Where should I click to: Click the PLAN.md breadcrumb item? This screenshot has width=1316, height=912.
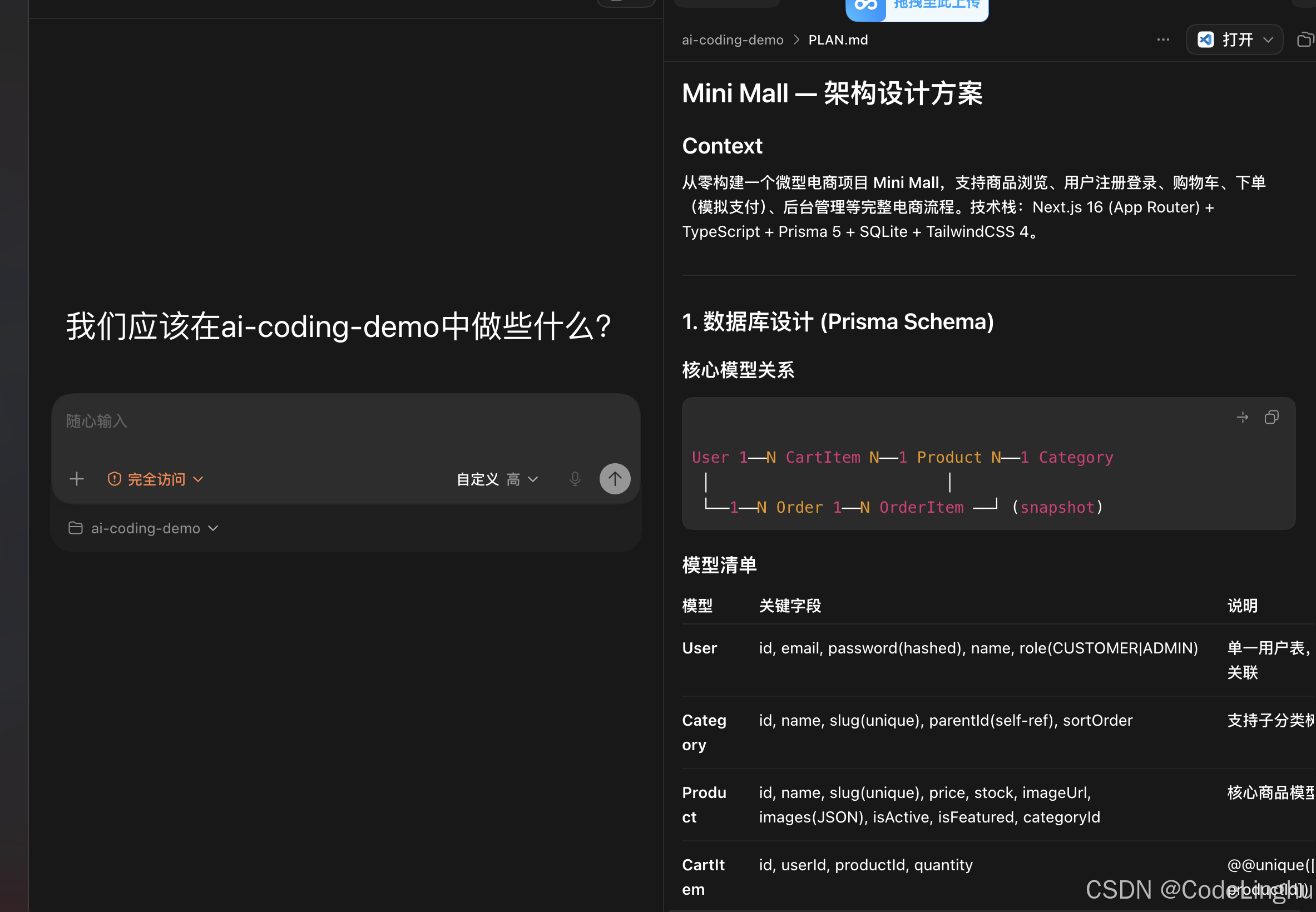point(838,40)
